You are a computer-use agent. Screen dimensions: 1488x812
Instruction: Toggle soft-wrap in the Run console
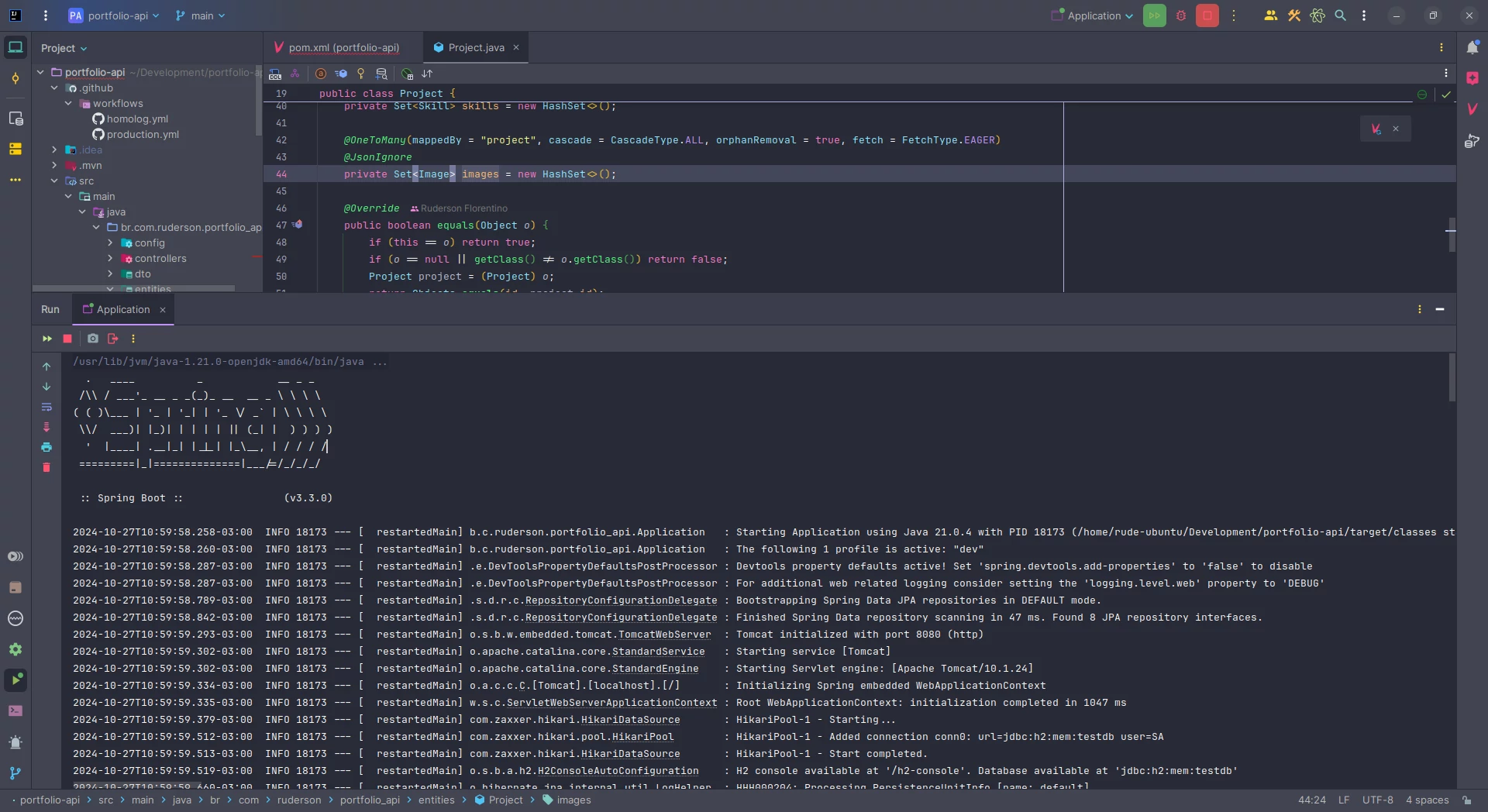click(47, 408)
